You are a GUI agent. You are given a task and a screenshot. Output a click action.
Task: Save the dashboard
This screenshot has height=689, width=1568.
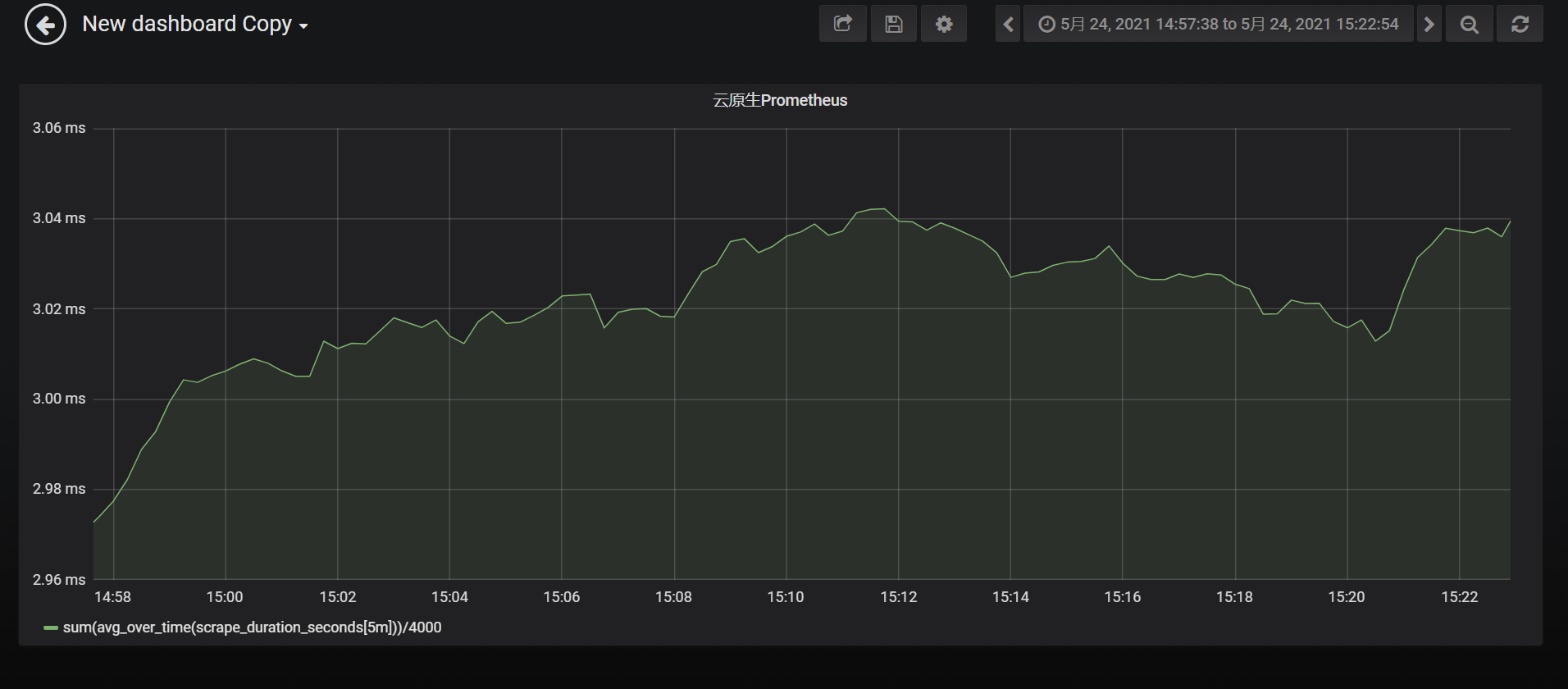tap(894, 24)
